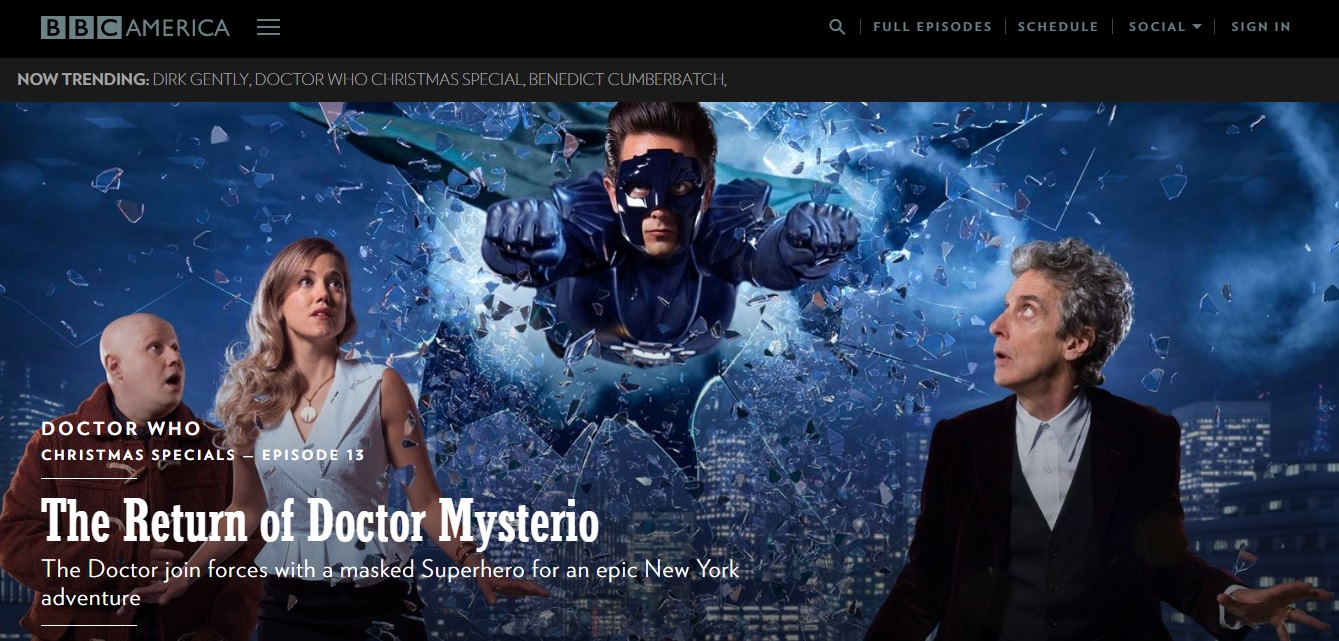The width and height of the screenshot is (1339, 641).
Task: Open the Schedule page
Action: (1058, 27)
